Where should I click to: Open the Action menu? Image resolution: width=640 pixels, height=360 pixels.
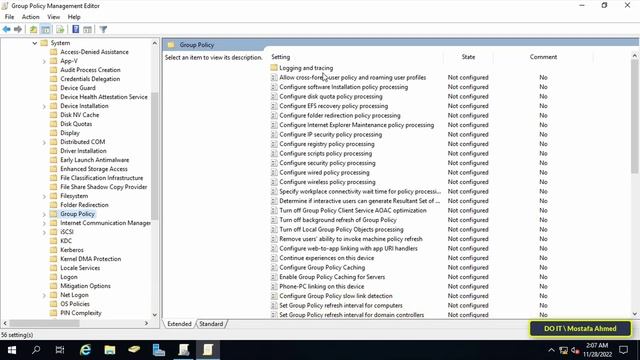pyautogui.click(x=31, y=17)
